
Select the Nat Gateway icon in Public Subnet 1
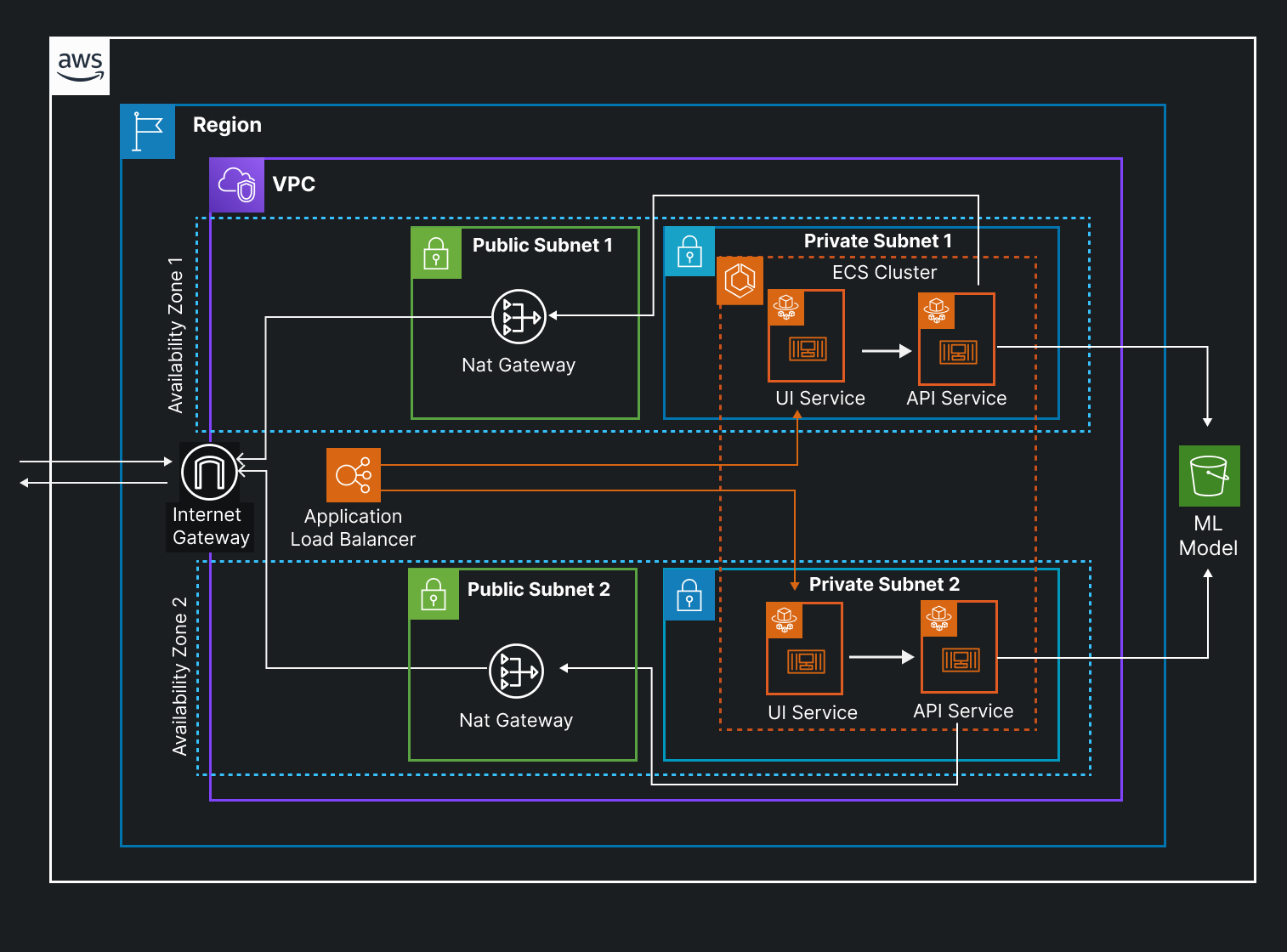(519, 315)
